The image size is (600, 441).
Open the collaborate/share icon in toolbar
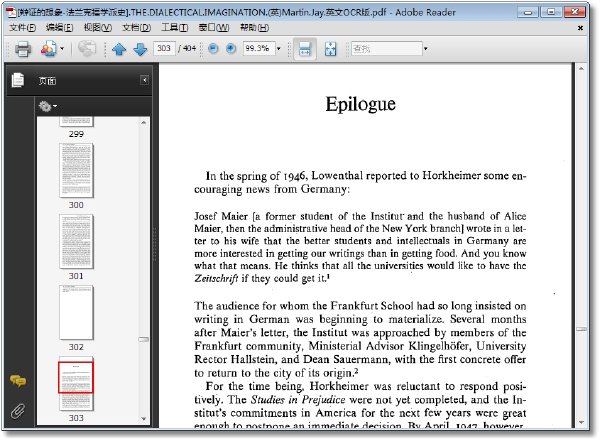point(49,49)
